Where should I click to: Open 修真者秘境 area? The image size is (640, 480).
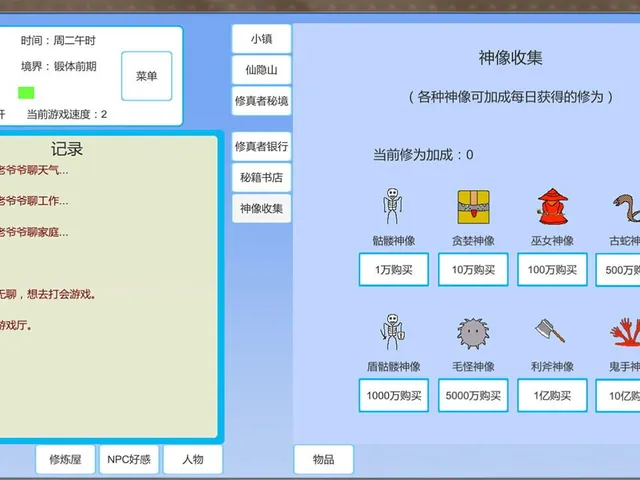click(x=262, y=101)
